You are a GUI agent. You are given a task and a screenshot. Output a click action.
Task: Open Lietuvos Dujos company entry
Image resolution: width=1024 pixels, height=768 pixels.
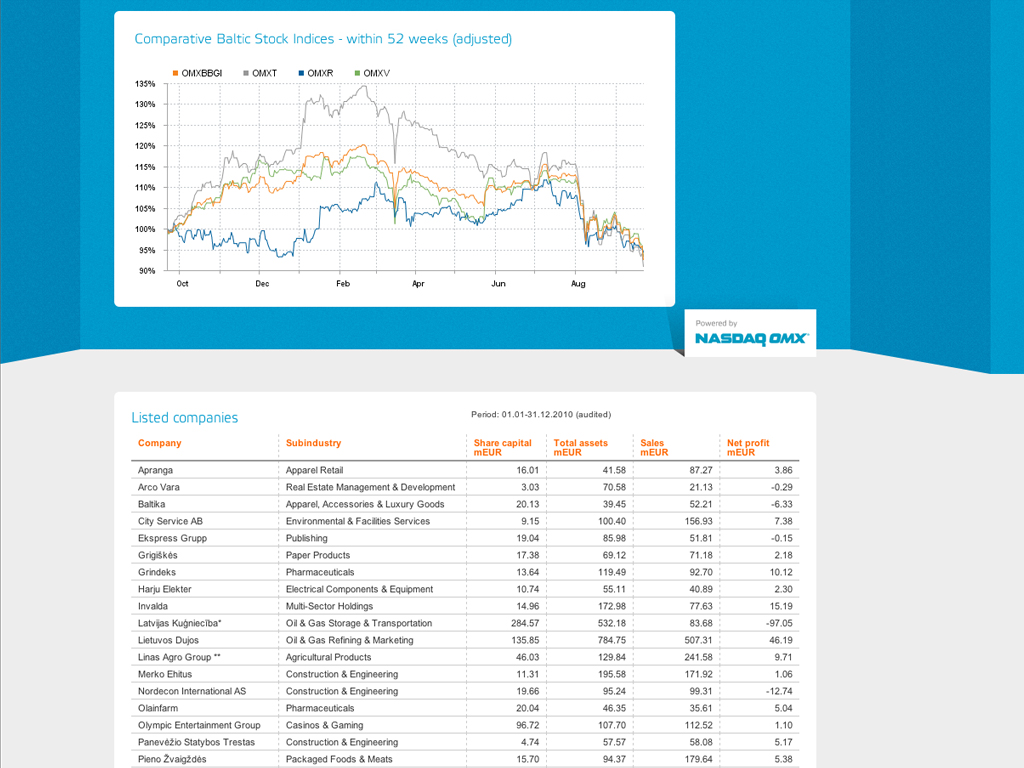pos(168,640)
